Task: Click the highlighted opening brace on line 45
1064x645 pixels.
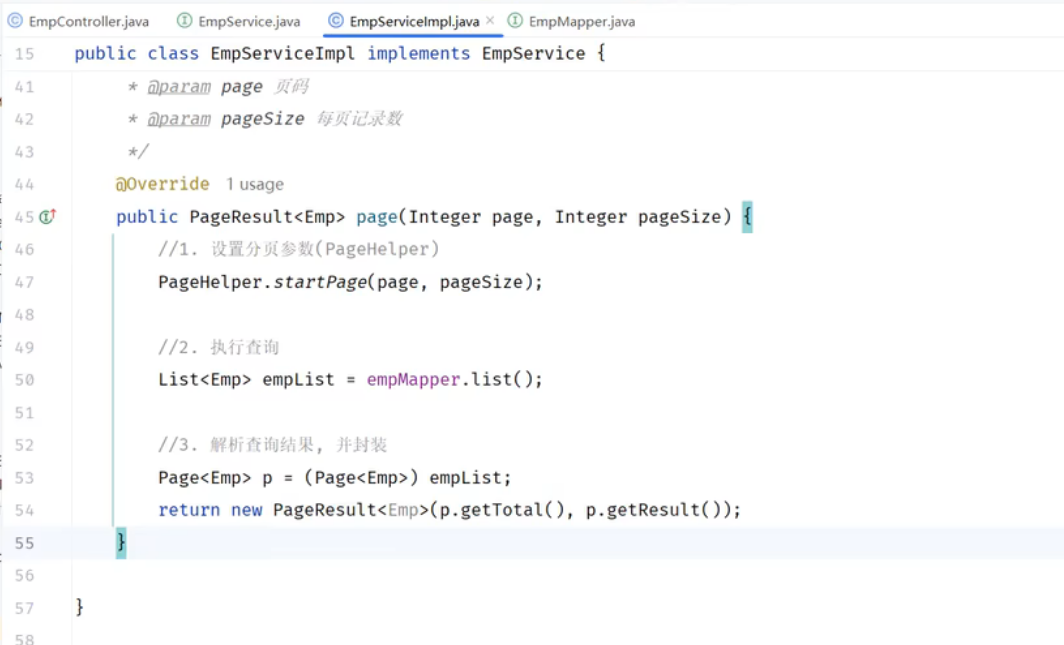Action: [747, 217]
